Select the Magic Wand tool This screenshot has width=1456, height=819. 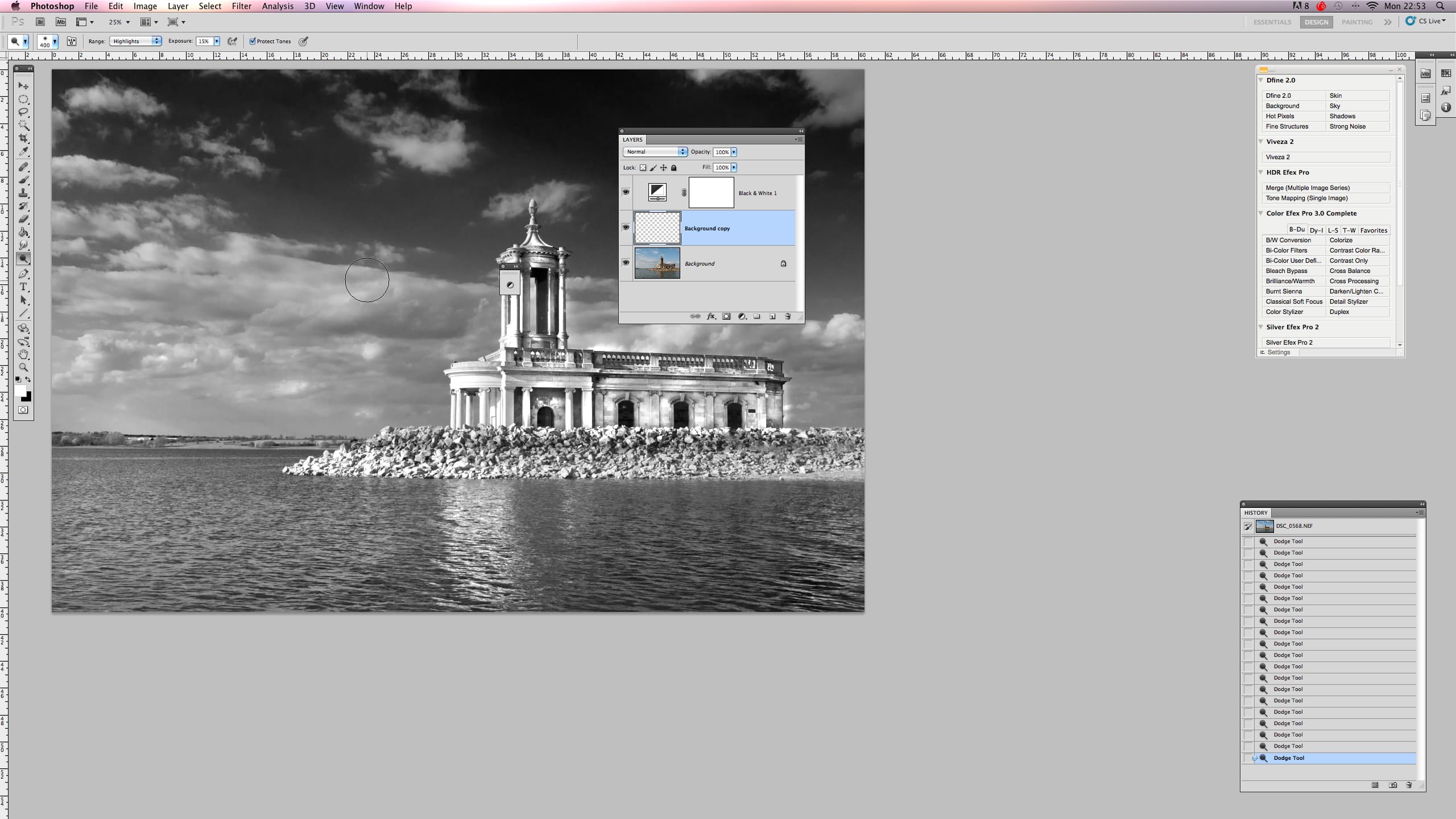23,125
